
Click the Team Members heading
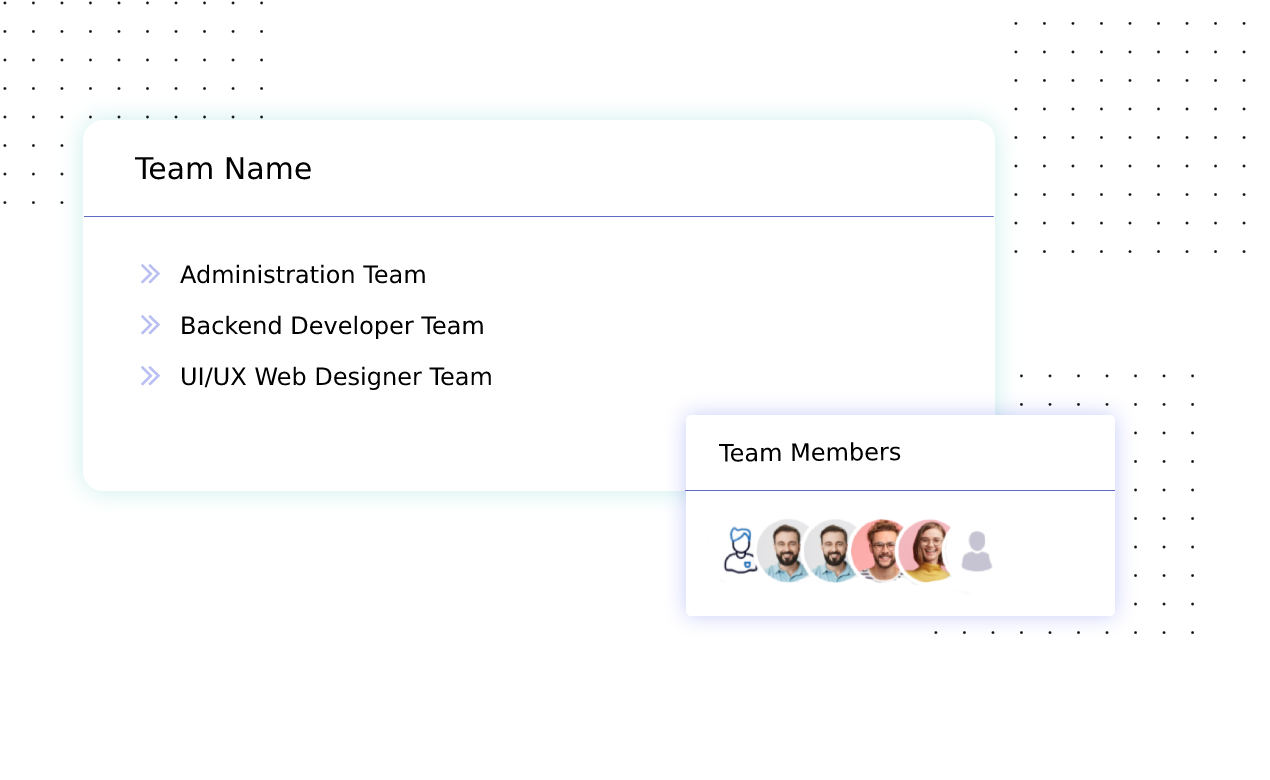click(x=809, y=453)
